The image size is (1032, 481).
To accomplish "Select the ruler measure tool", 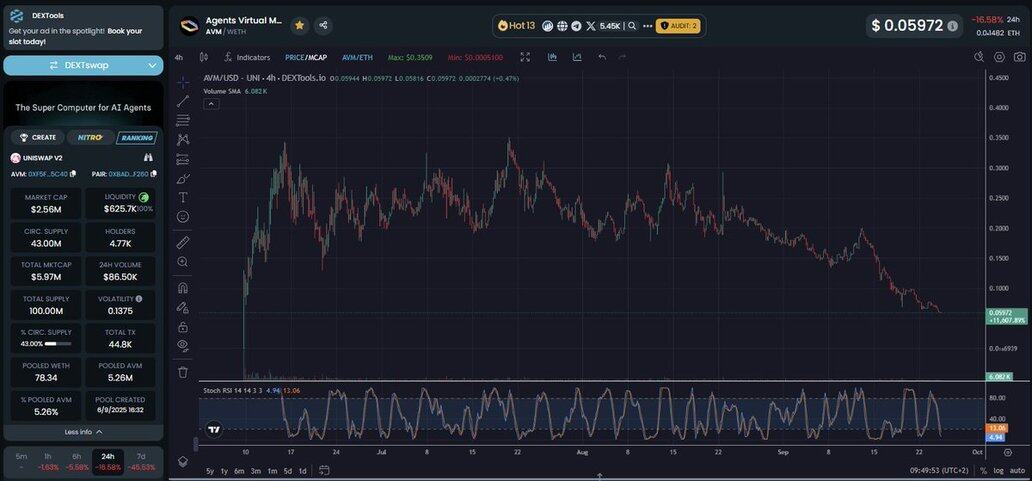I will (183, 243).
